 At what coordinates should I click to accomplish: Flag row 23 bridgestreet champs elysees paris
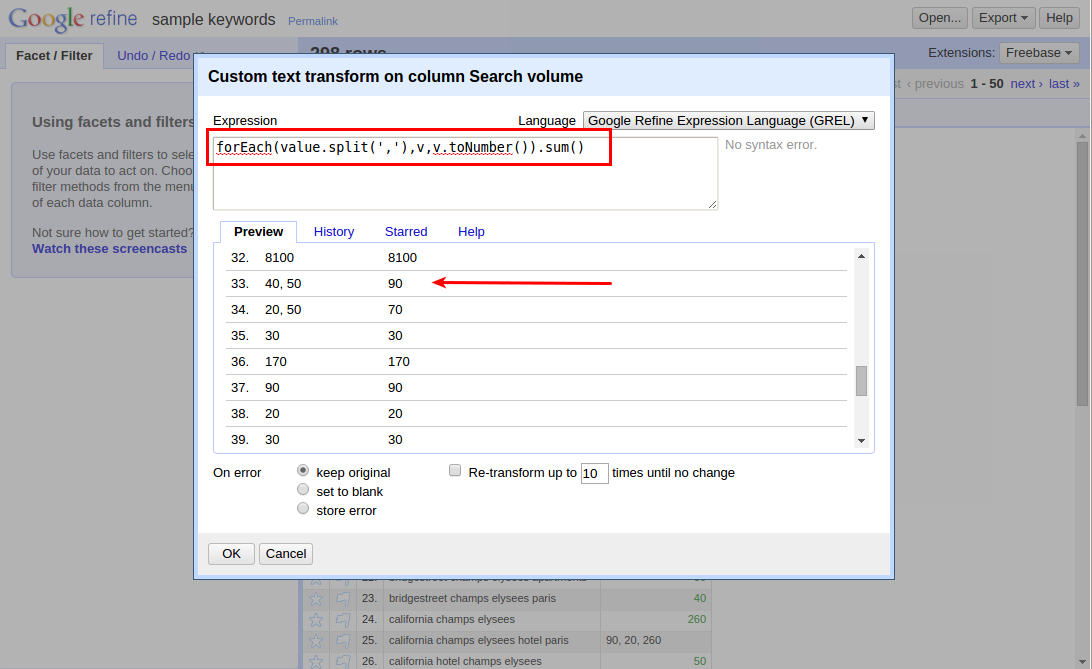(x=343, y=598)
